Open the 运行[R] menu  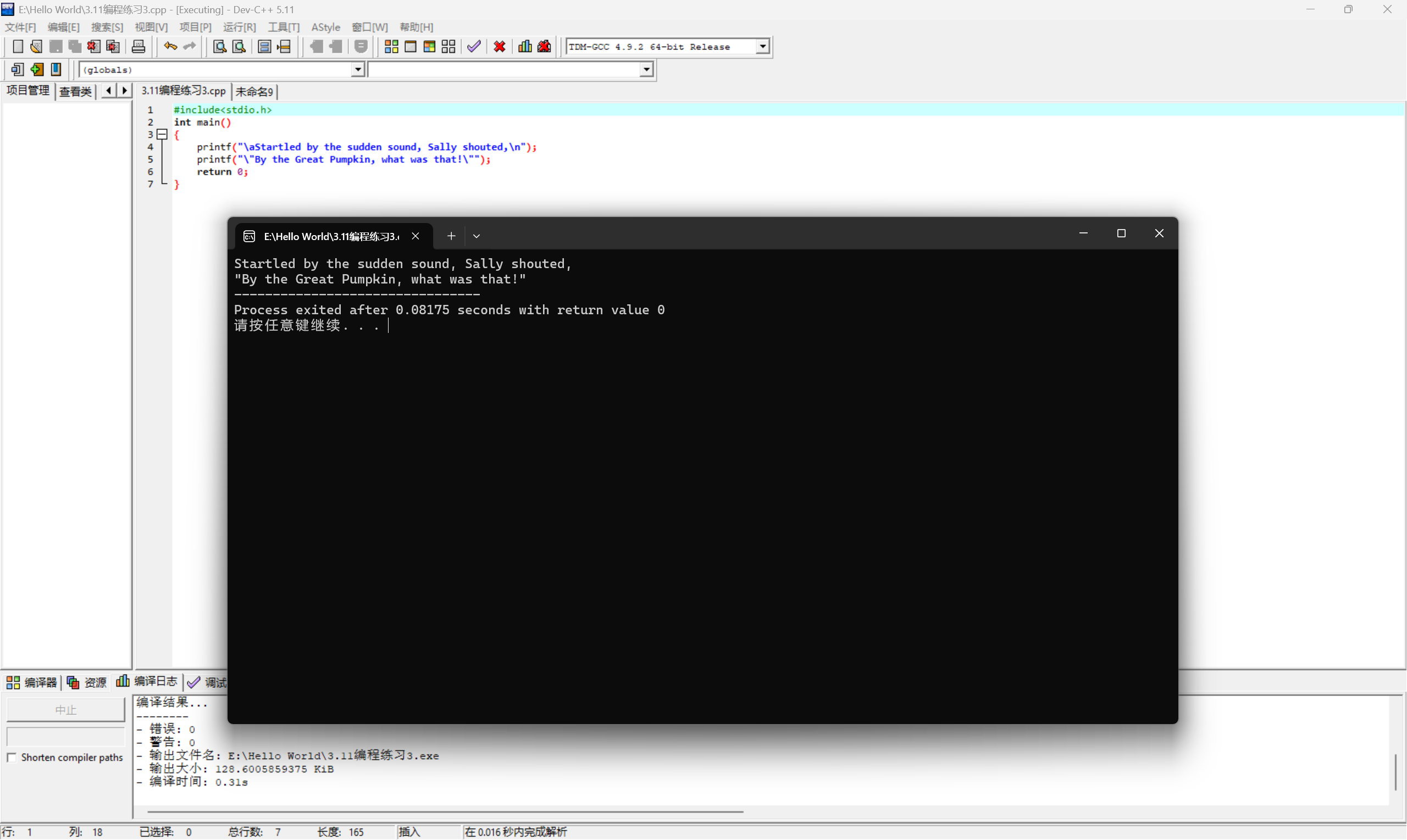pos(239,27)
